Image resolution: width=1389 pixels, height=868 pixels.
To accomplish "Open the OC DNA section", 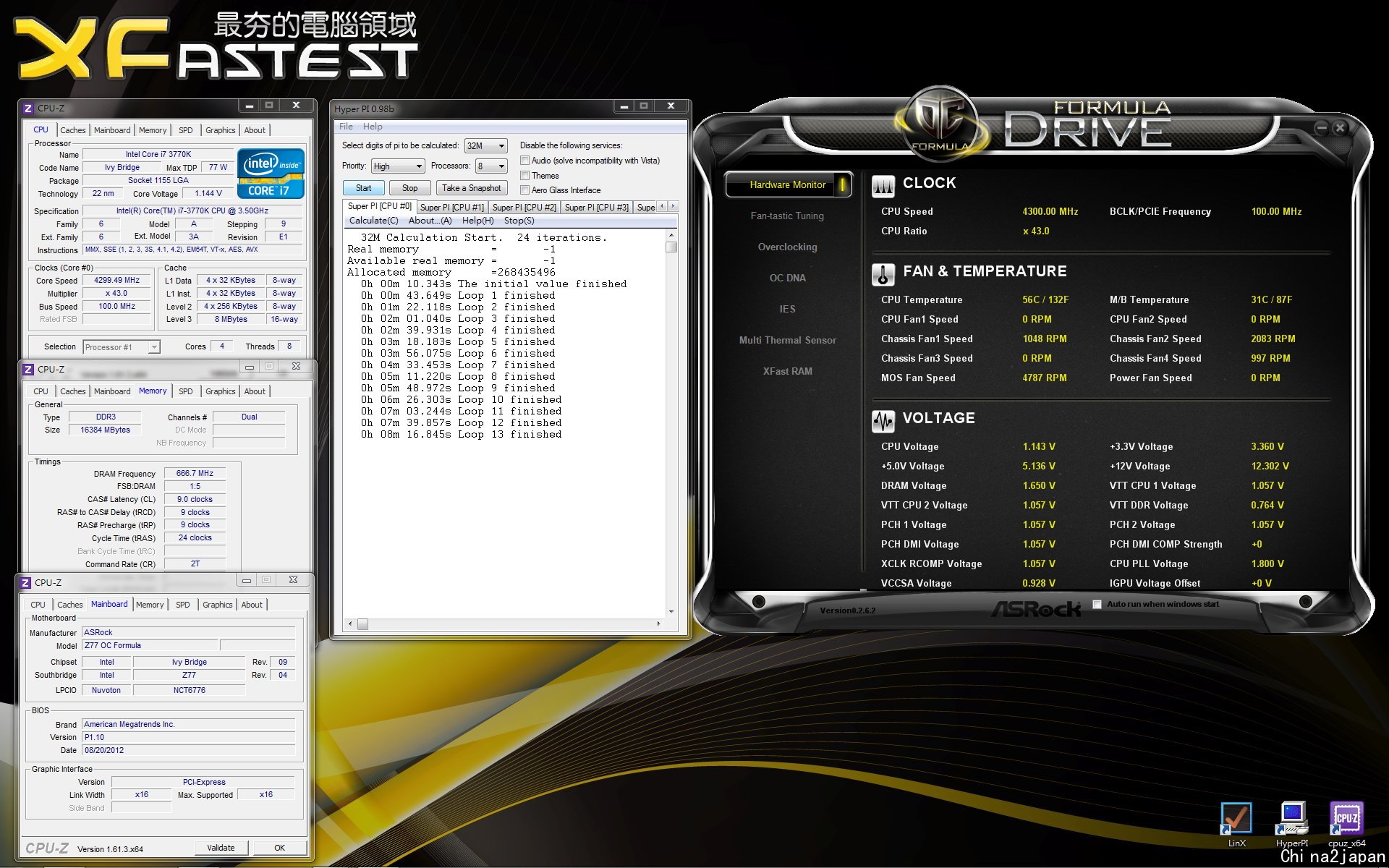I will point(787,278).
